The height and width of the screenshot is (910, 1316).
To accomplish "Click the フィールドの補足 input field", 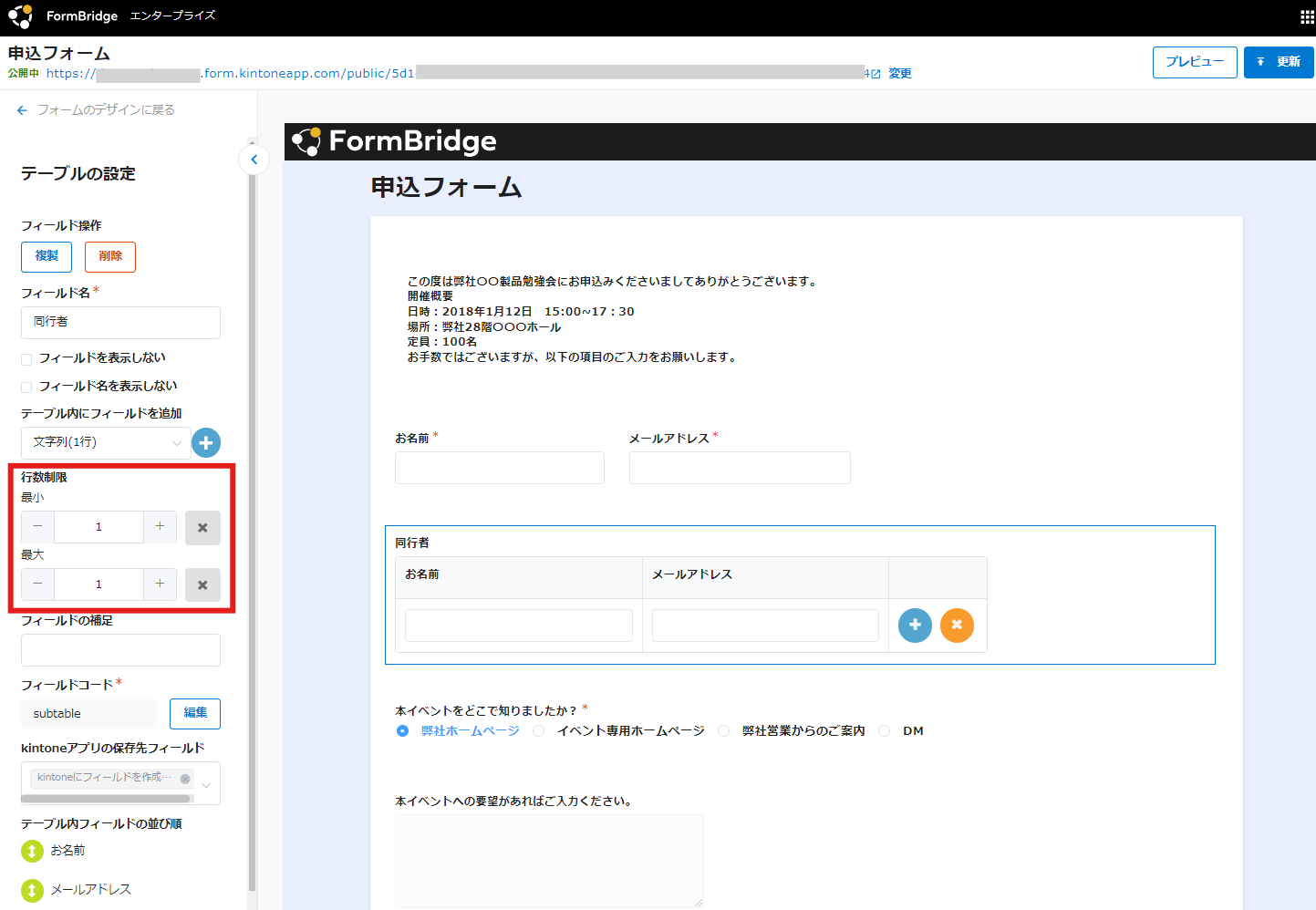I will 120,650.
